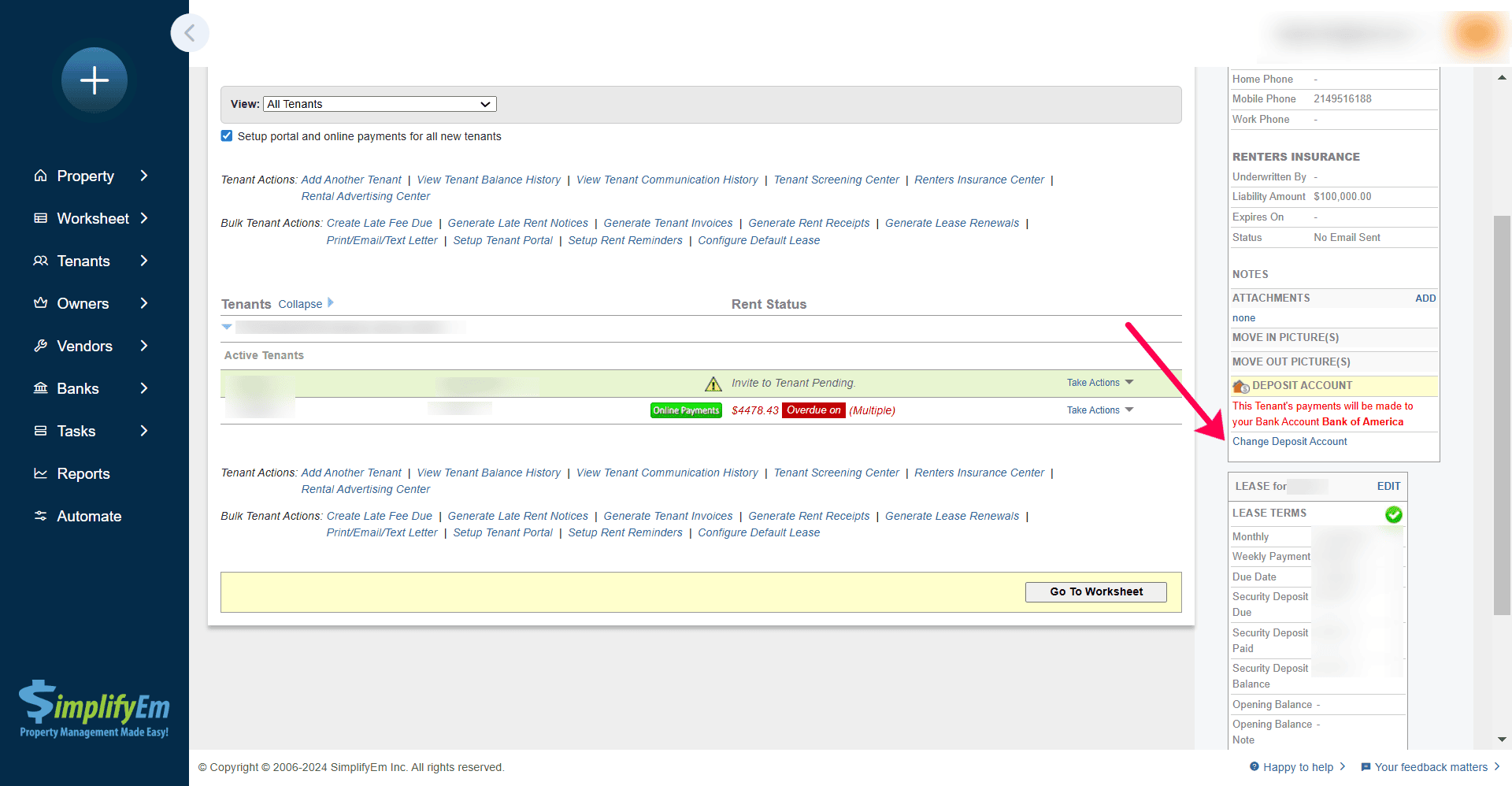Collapse sidebar with back arrow icon
Image resolution: width=1512 pixels, height=786 pixels.
click(190, 33)
